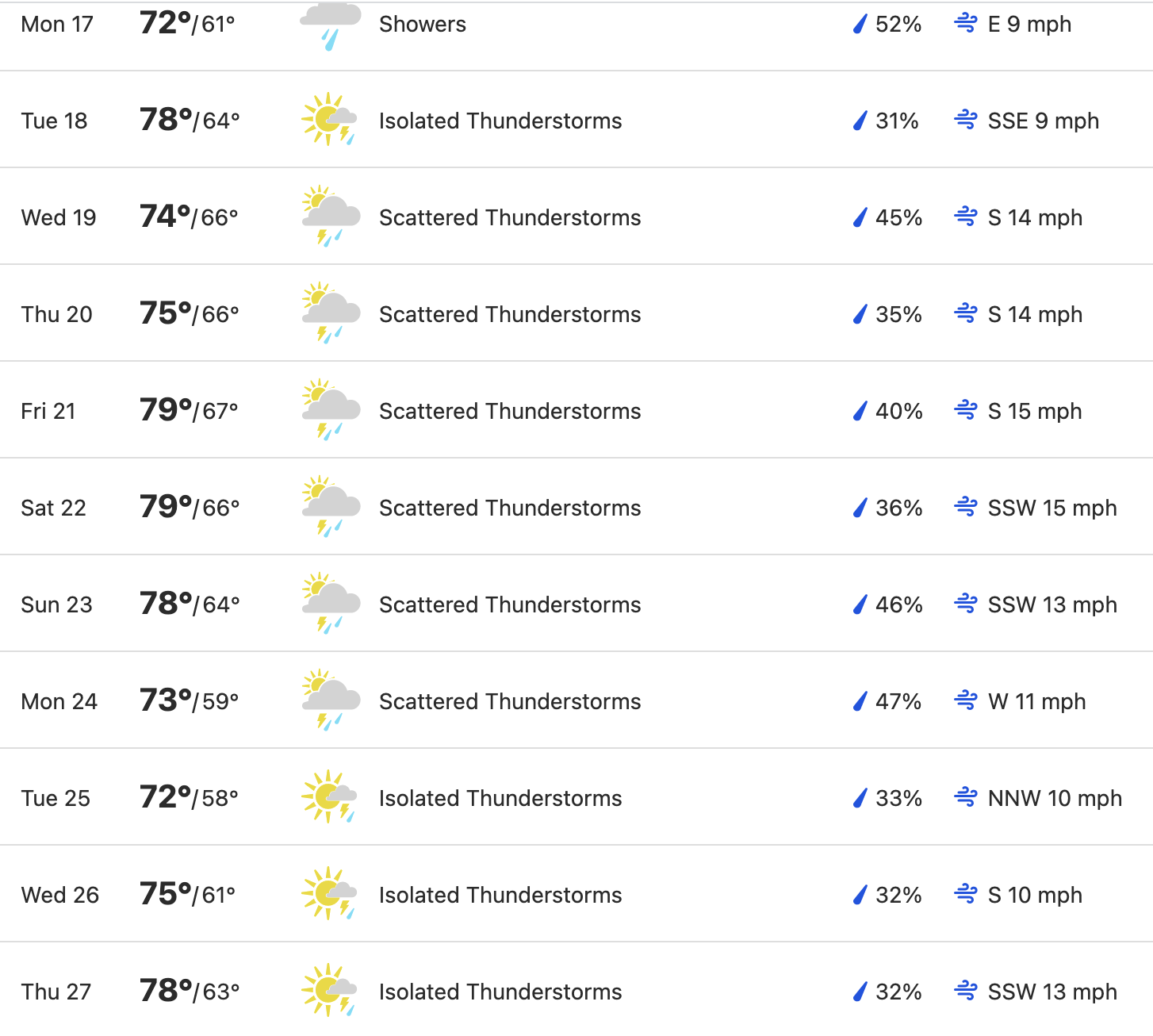Screen dimensions: 1153x1036
Task: Click Scattered Thunderstorms text for Wed 19
Action: pyautogui.click(x=510, y=217)
